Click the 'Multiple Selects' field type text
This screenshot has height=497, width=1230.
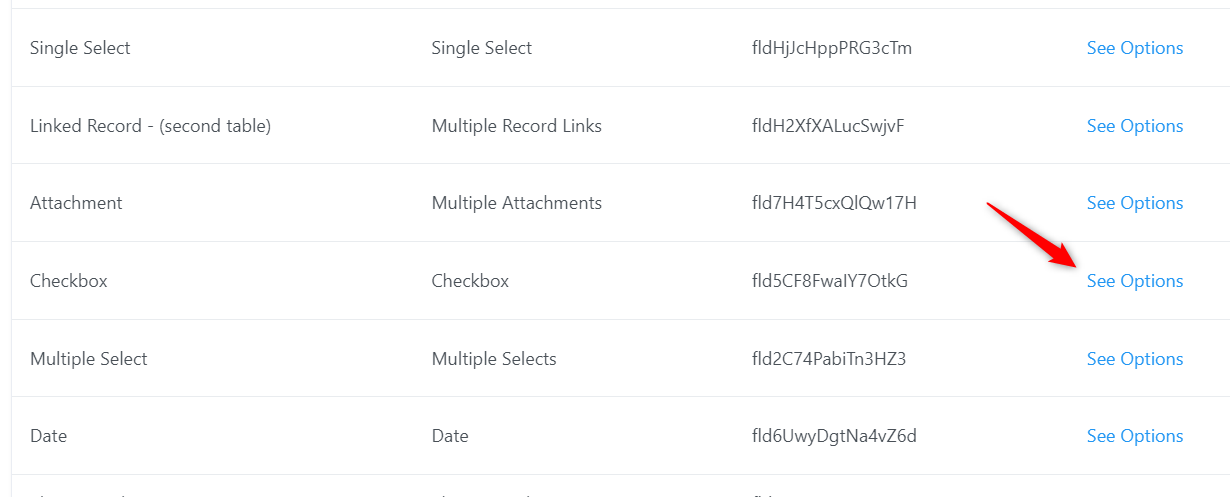point(493,359)
